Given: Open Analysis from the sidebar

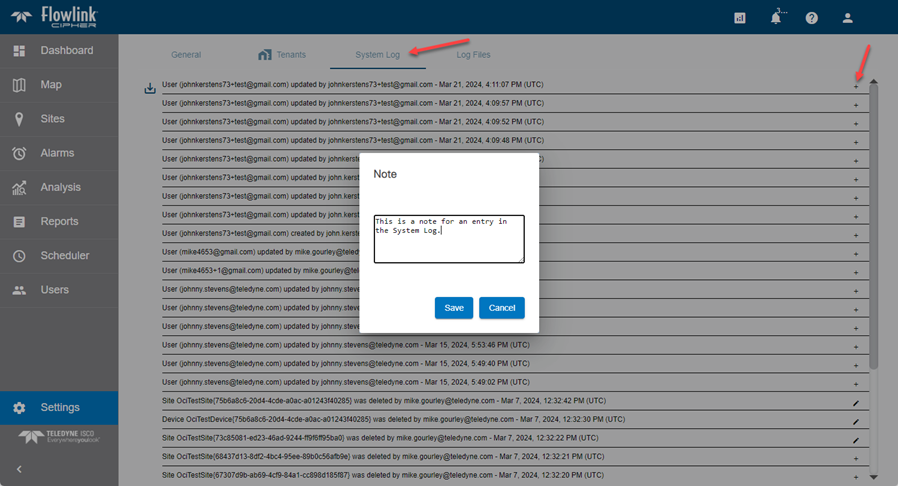Looking at the screenshot, I should (x=60, y=187).
